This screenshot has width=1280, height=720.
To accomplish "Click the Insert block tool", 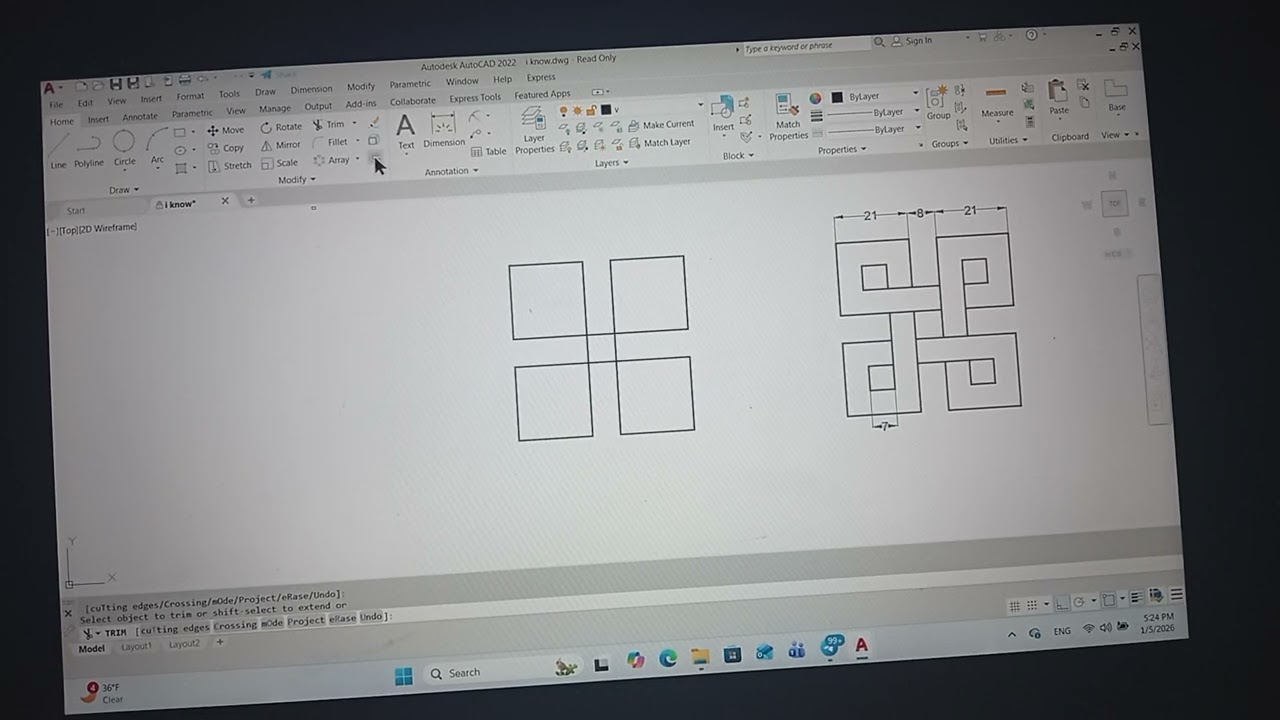I will pyautogui.click(x=722, y=113).
